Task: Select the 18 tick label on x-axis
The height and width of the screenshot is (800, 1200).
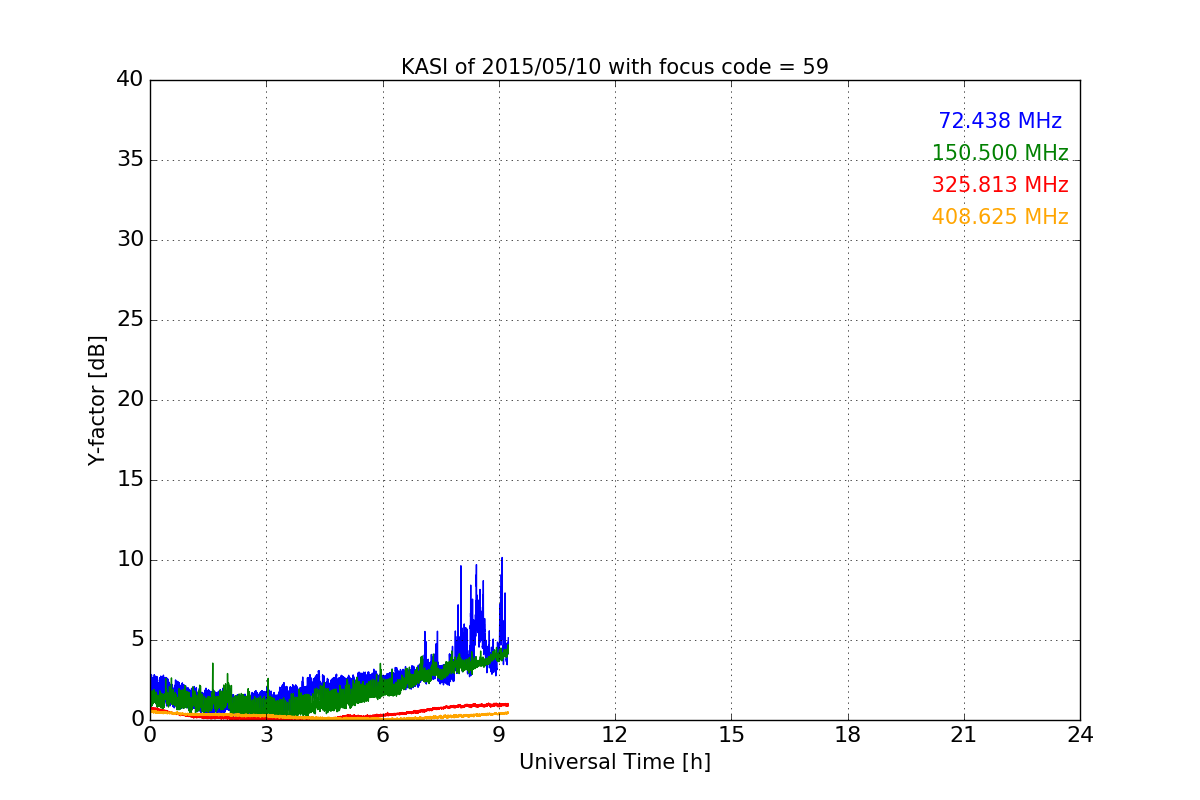Action: 847,735
